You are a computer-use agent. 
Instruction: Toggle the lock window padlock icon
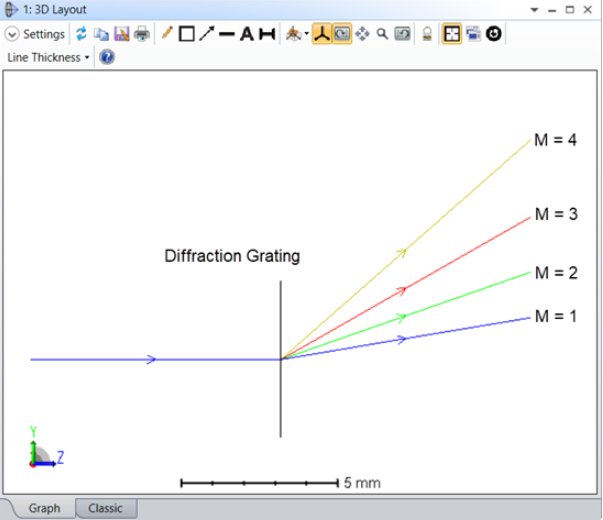coord(426,34)
